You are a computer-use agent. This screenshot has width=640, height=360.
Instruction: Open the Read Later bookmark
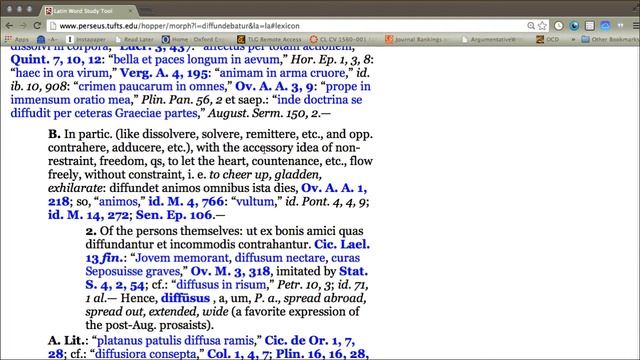pos(134,39)
